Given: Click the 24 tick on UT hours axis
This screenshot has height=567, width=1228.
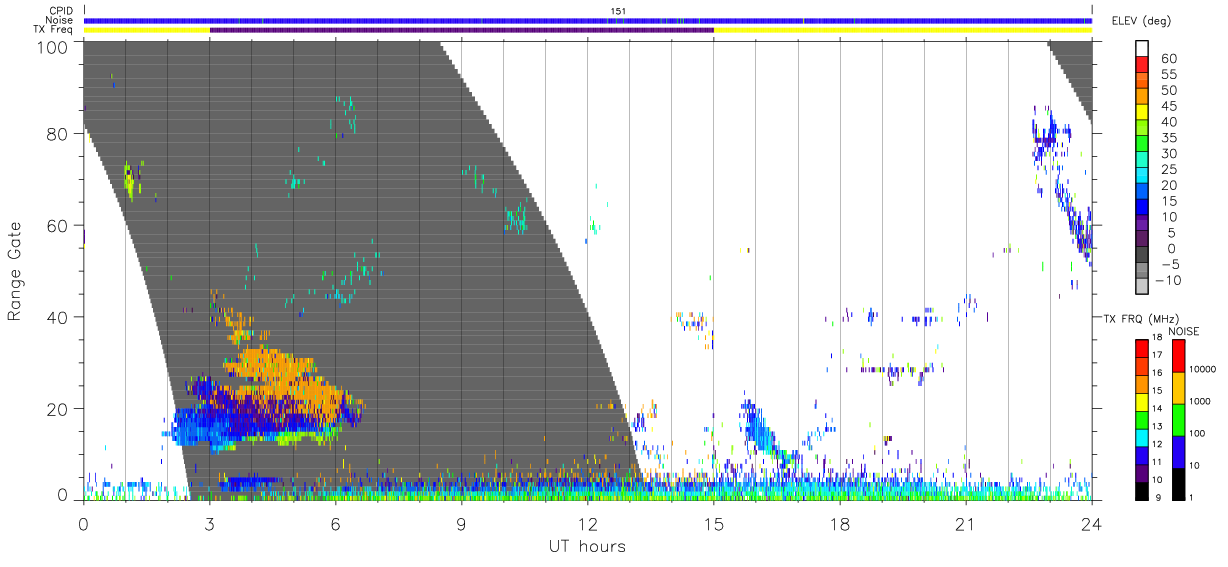Looking at the screenshot, I should point(1092,523).
